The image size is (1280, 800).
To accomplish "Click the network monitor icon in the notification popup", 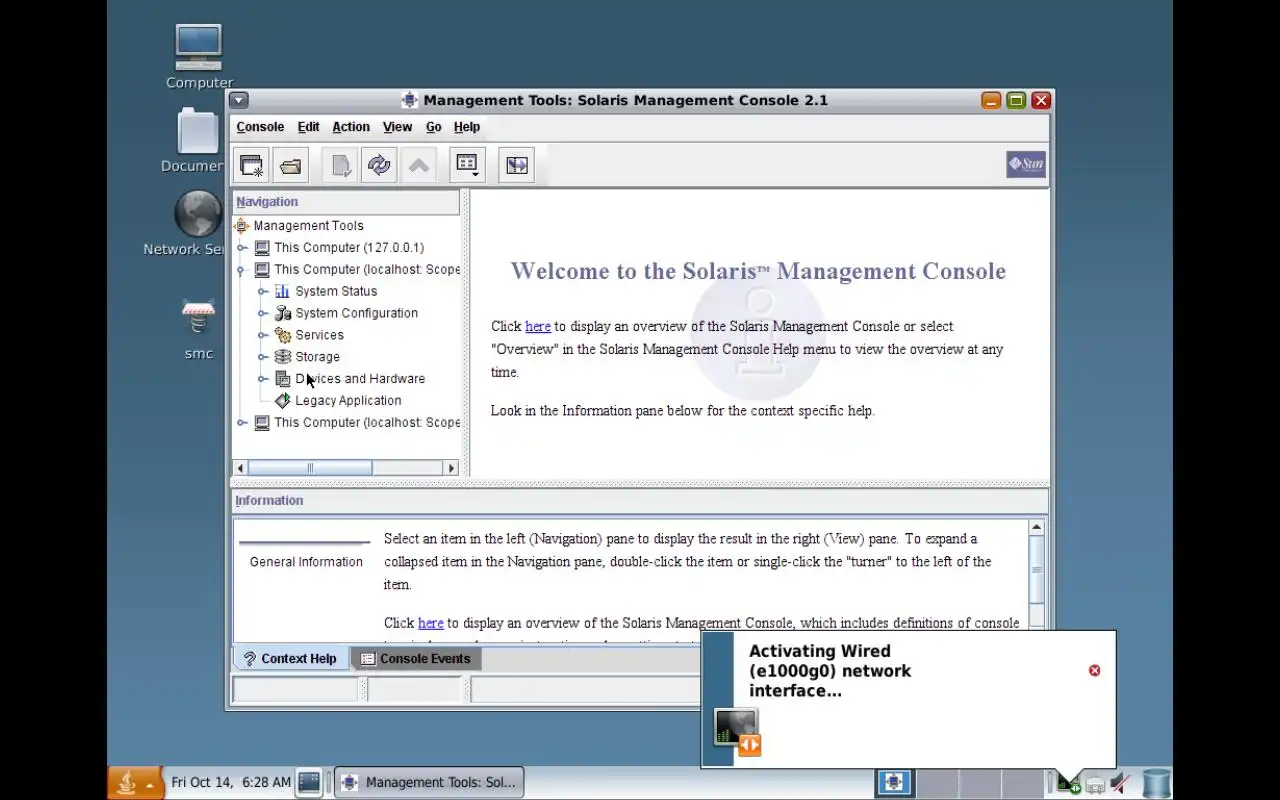I will click(x=737, y=731).
